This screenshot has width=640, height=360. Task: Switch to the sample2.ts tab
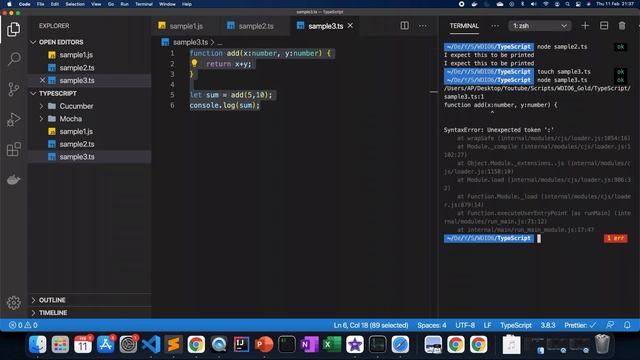pyautogui.click(x=256, y=26)
